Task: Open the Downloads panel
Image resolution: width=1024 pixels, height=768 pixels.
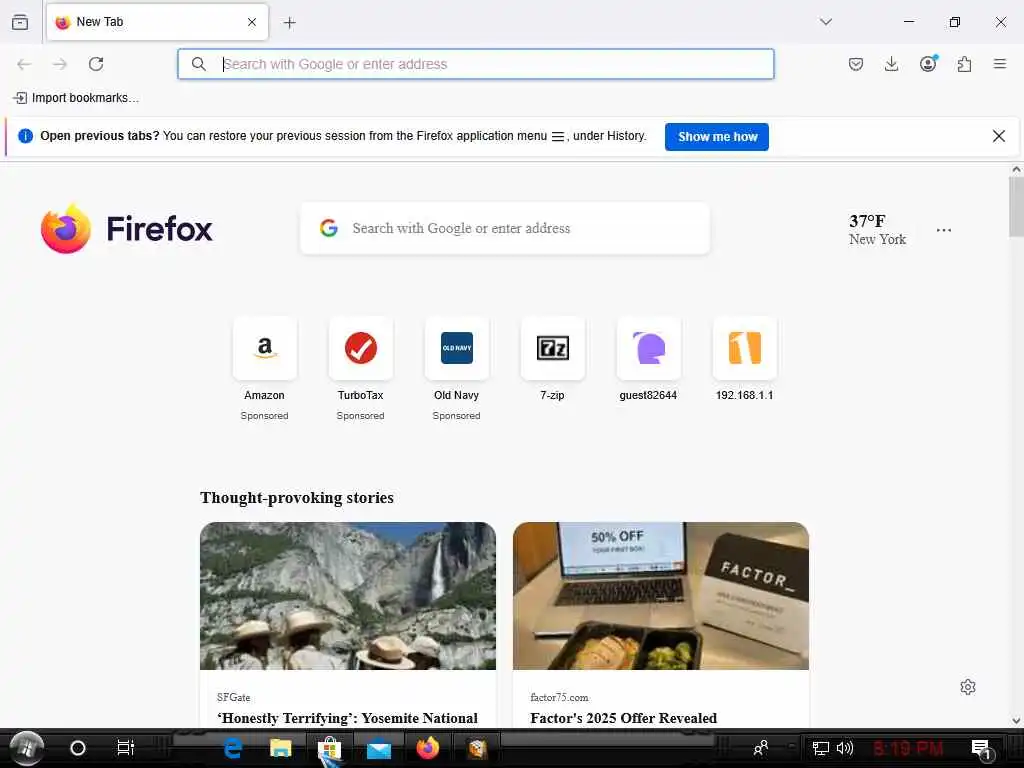Action: tap(891, 64)
